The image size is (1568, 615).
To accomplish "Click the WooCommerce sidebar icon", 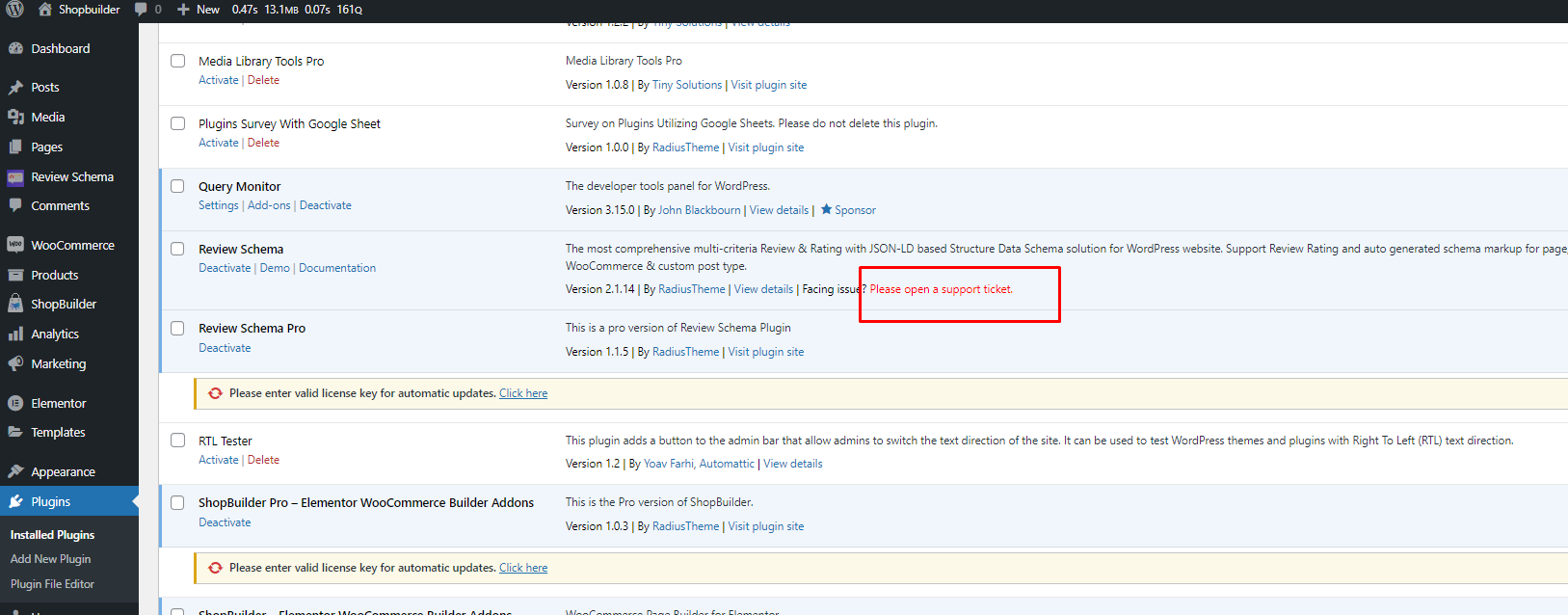I will click(x=15, y=245).
